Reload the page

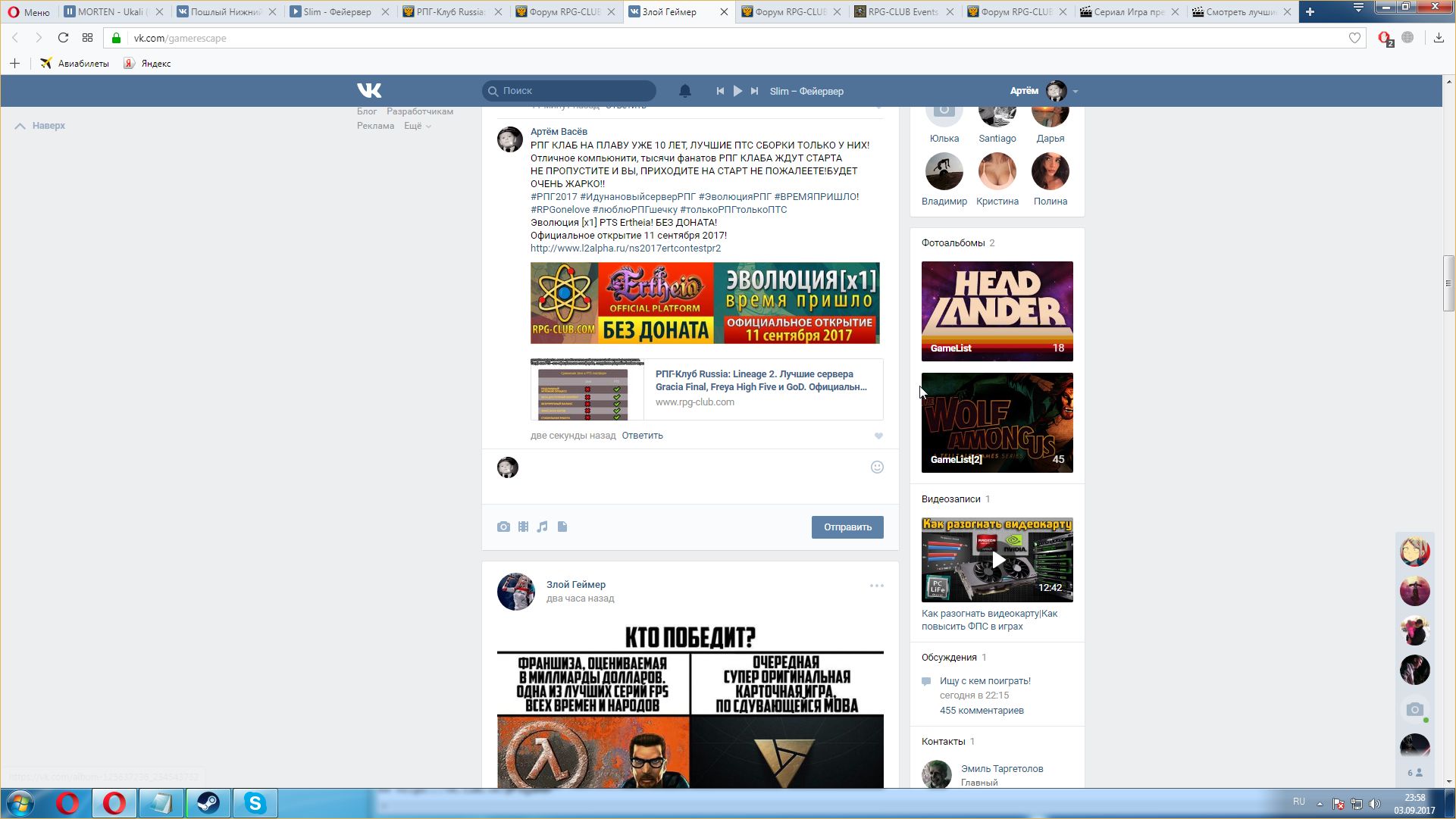tap(63, 38)
